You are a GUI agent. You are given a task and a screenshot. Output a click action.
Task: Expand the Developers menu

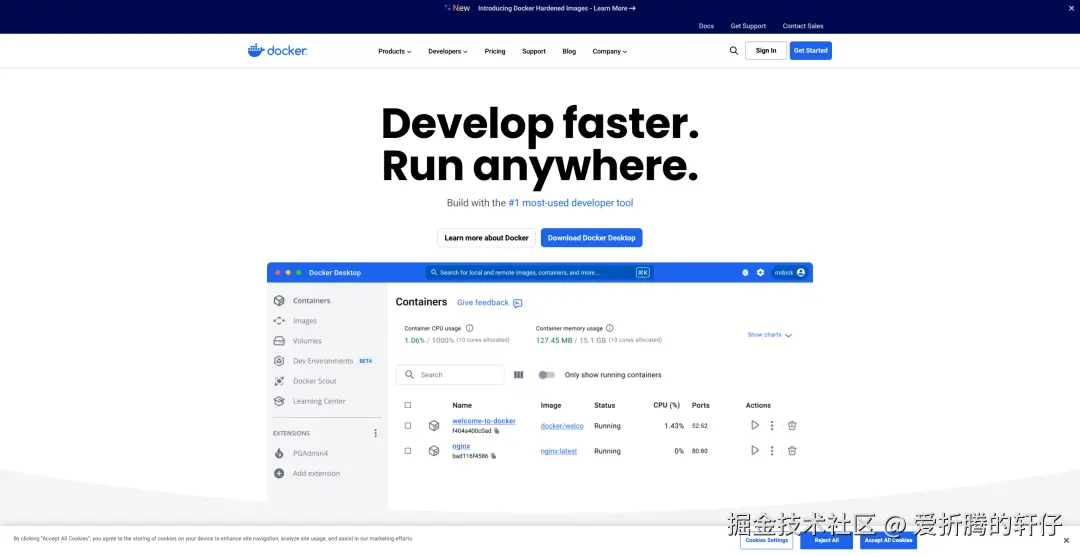click(x=448, y=51)
